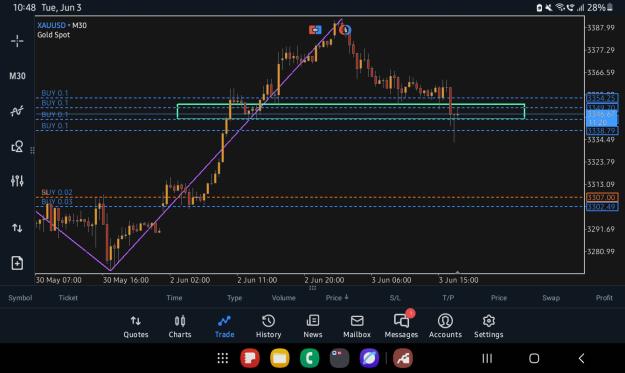Toggle the trade up-down arrows in sidebar
Viewport: 625px width, 373px height.
(x=17, y=228)
